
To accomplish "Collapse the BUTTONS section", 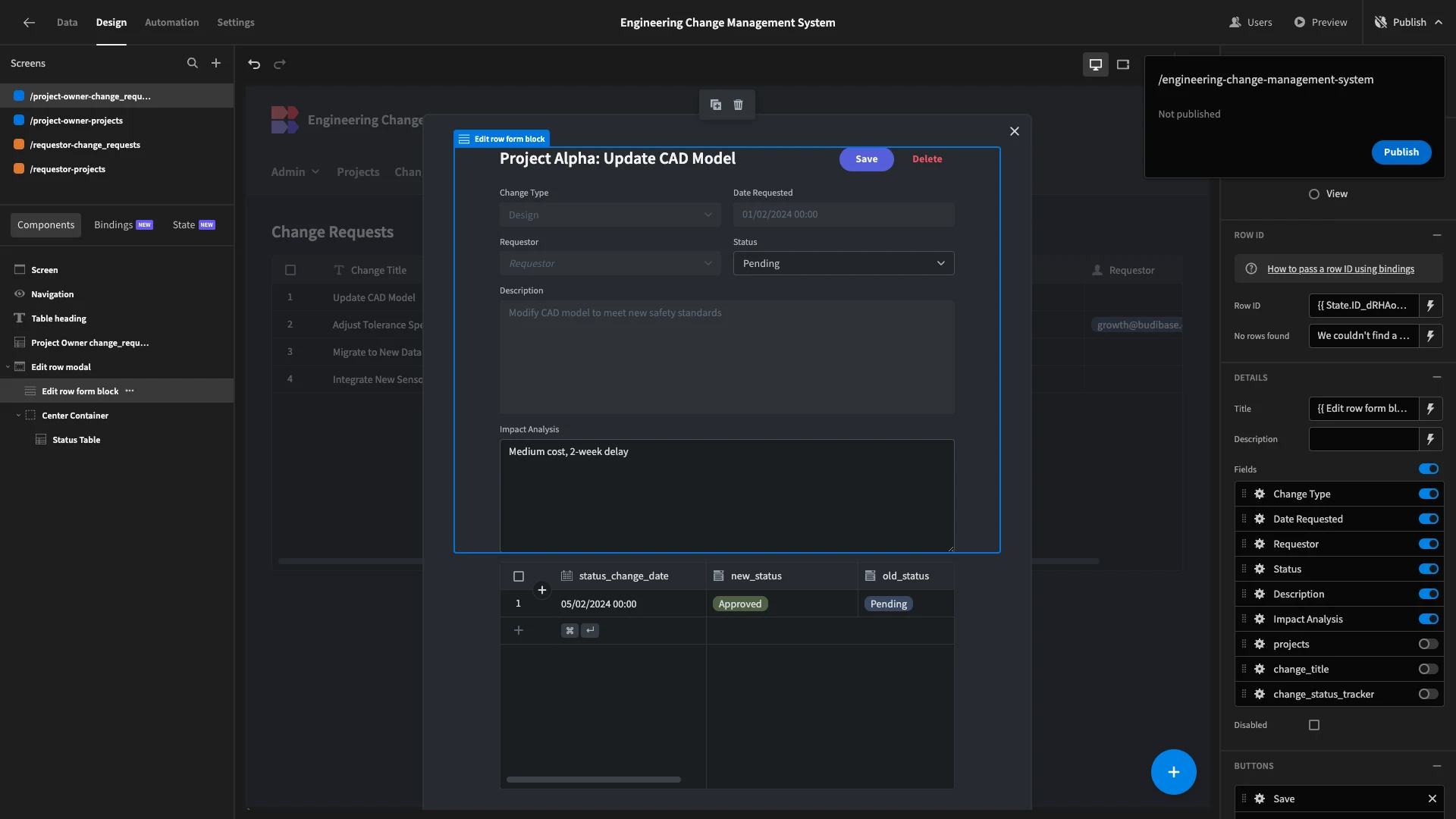I will click(x=1436, y=766).
